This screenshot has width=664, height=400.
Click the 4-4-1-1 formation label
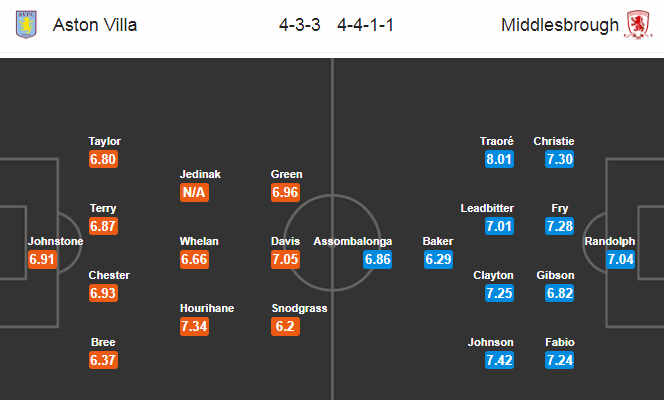click(365, 25)
